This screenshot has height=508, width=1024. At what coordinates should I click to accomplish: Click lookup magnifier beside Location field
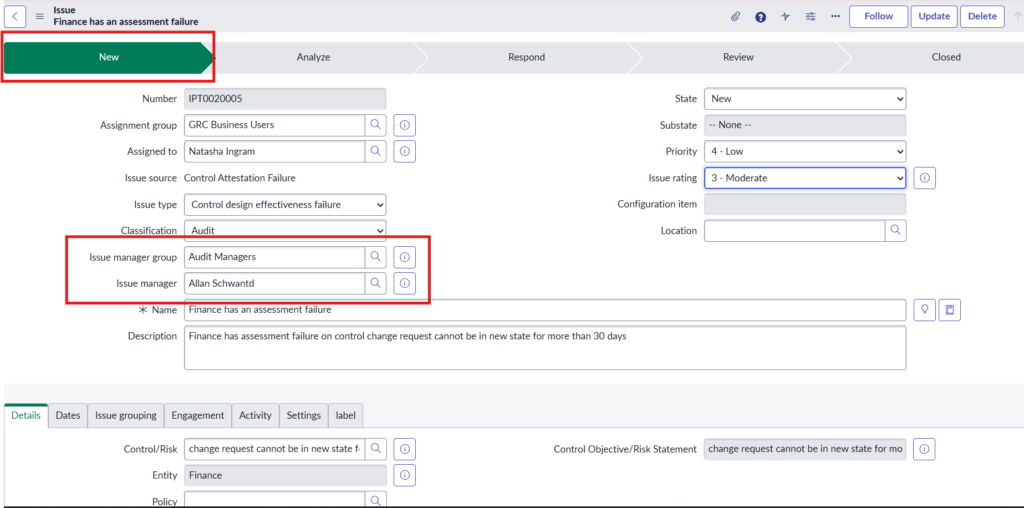click(x=895, y=231)
